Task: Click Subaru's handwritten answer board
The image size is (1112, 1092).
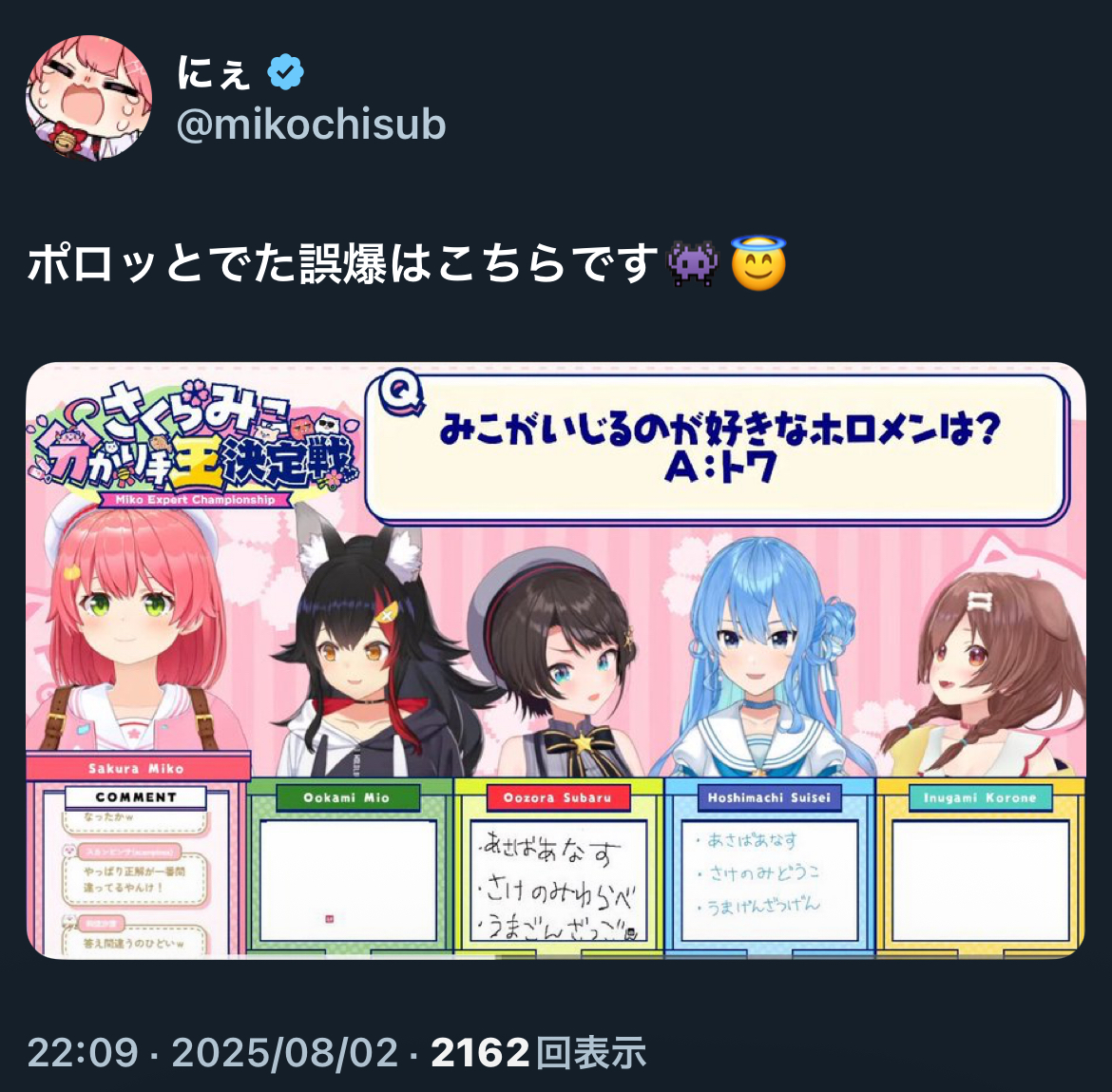Action: pos(559,881)
